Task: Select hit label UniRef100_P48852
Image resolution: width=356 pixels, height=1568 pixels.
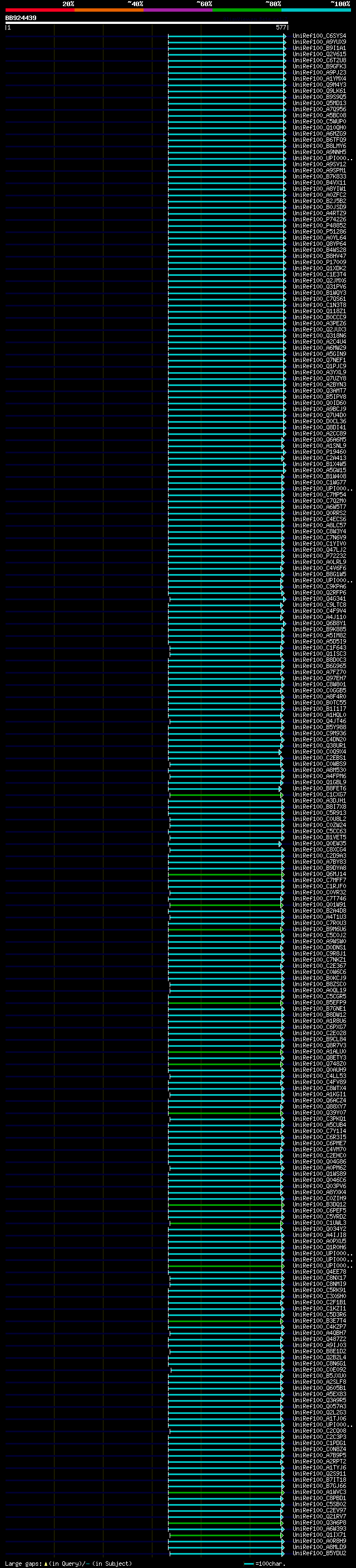Action: 319,226
